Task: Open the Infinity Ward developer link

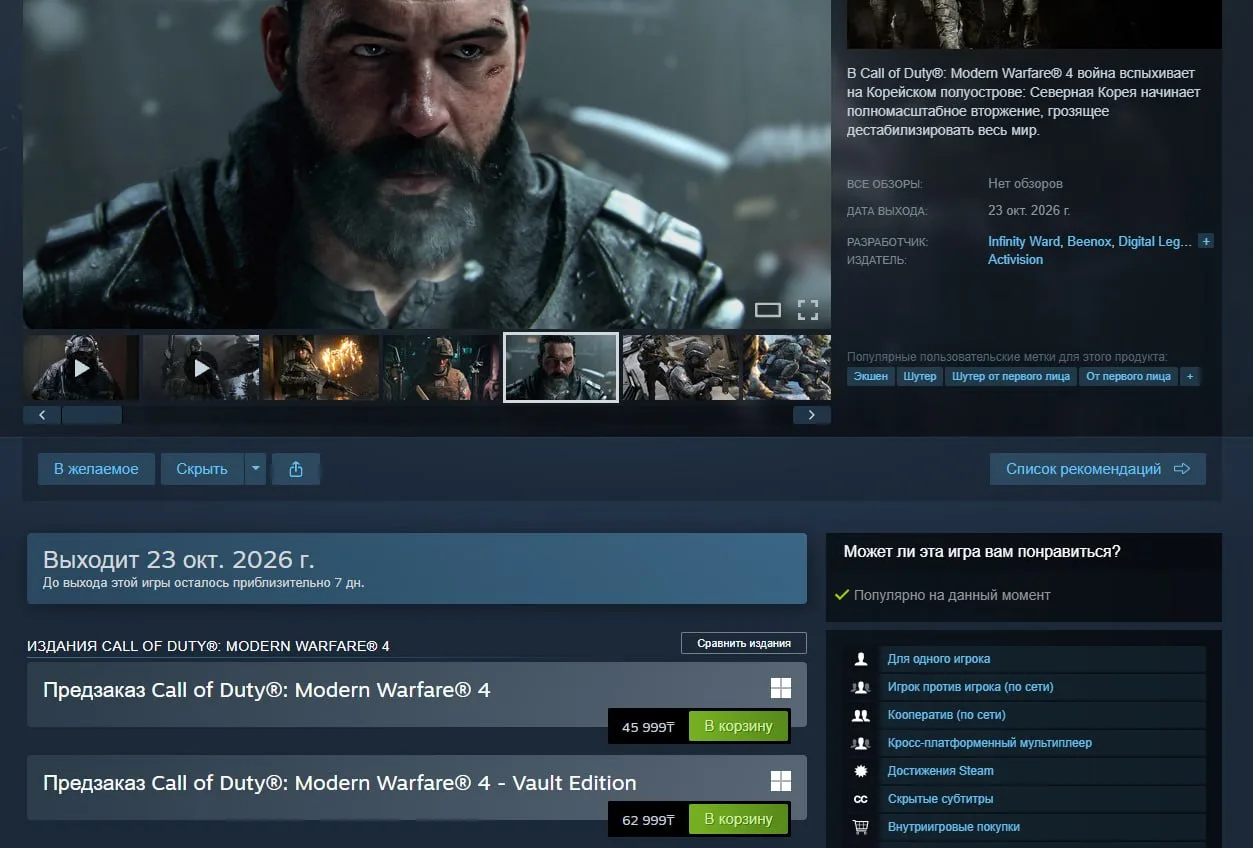Action: pyautogui.click(x=1024, y=242)
